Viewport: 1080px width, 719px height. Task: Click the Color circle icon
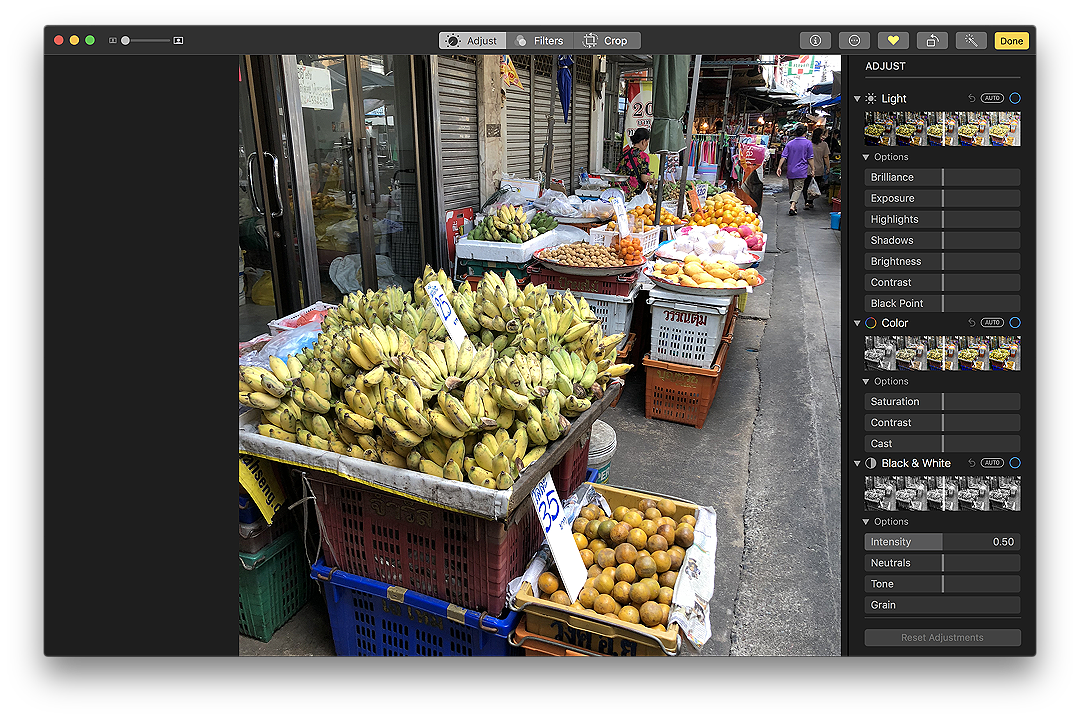871,323
